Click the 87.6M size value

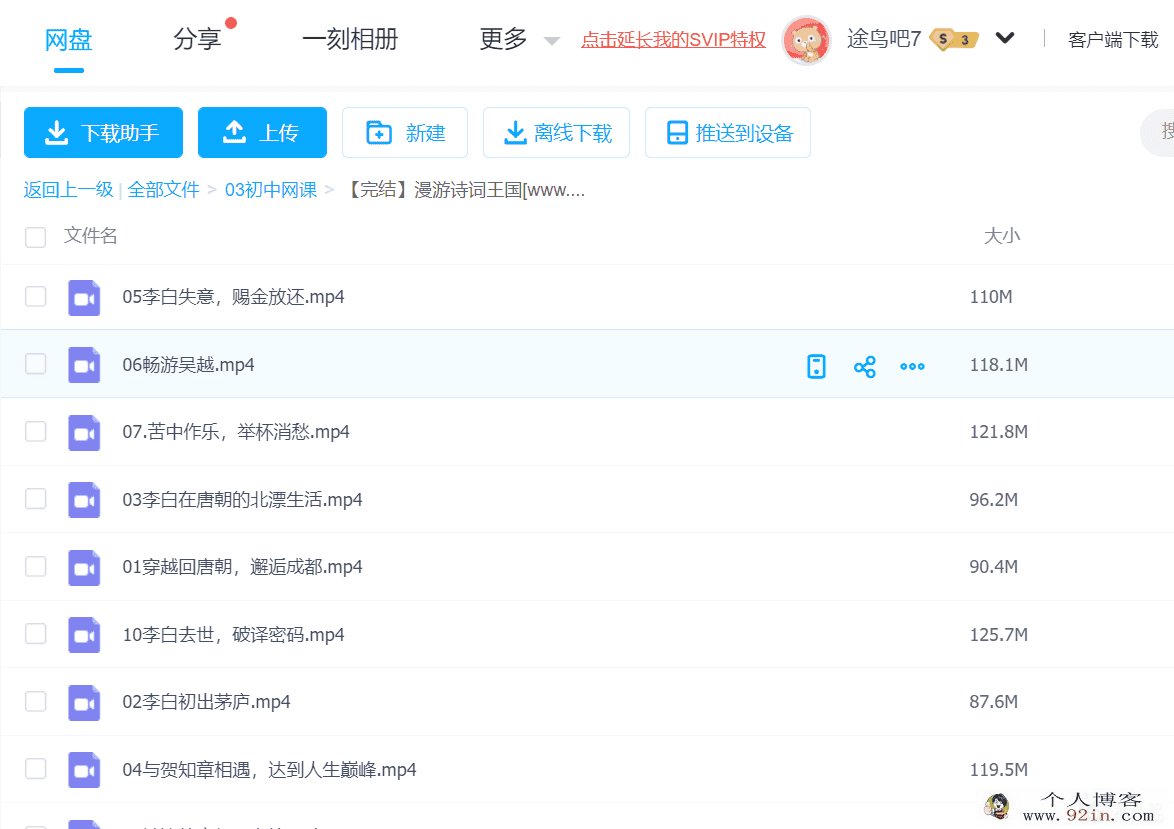(x=994, y=702)
